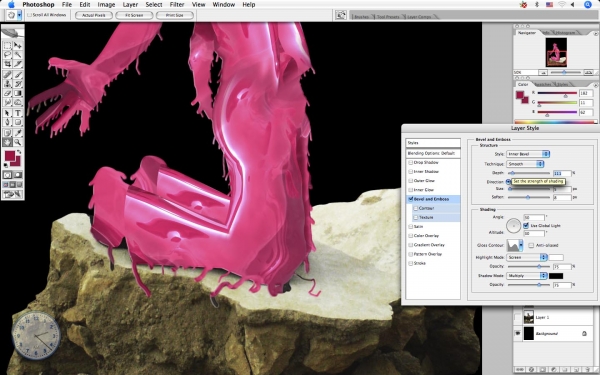Screen dimensions: 600x375
Task: Open Navigator panel options menu arrow
Action: tap(595, 34)
